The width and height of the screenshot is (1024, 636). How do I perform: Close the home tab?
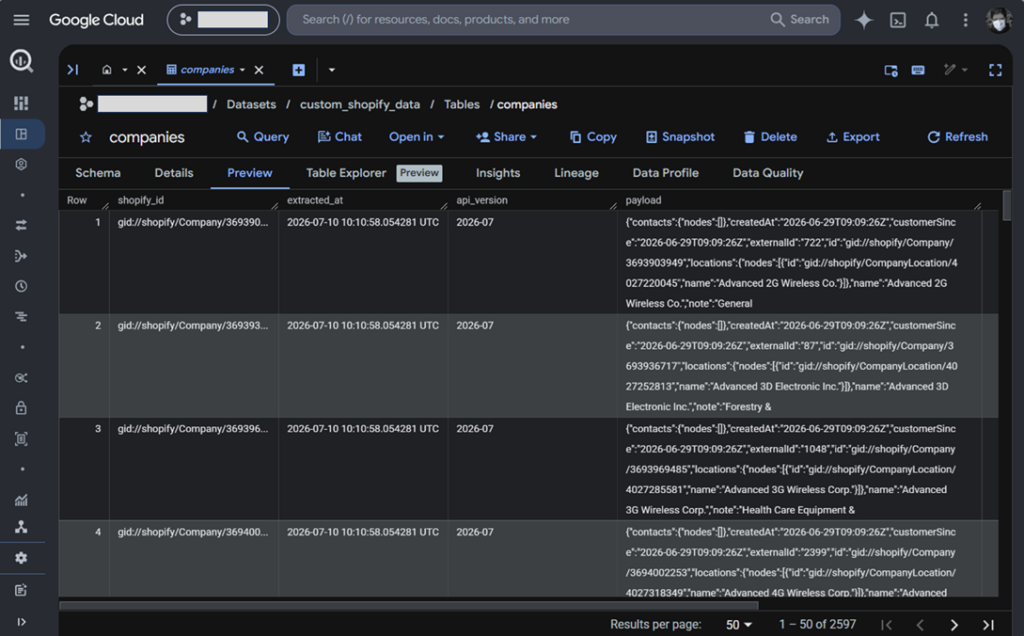[x=142, y=70]
